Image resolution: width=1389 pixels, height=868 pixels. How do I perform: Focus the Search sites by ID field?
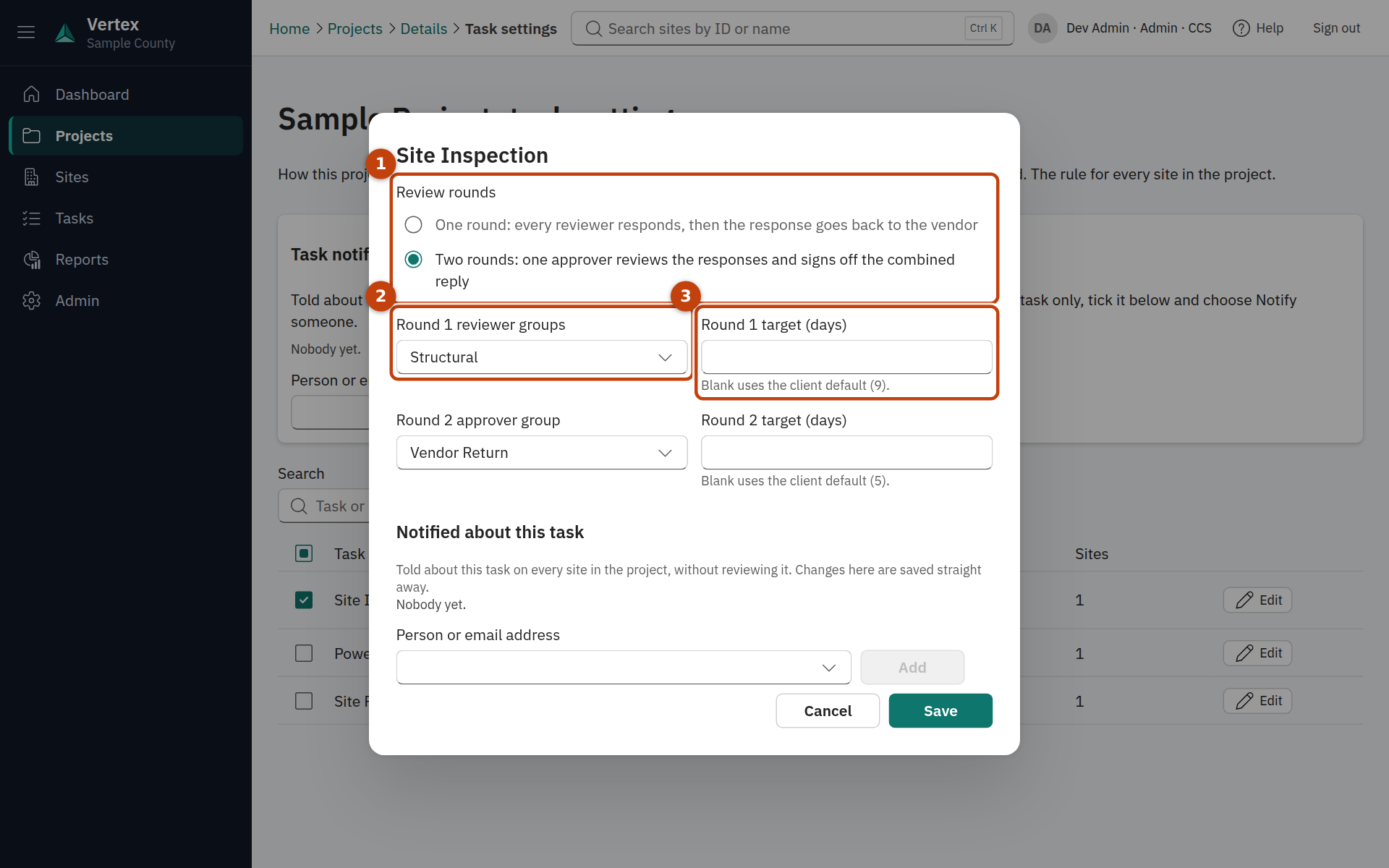click(x=792, y=29)
